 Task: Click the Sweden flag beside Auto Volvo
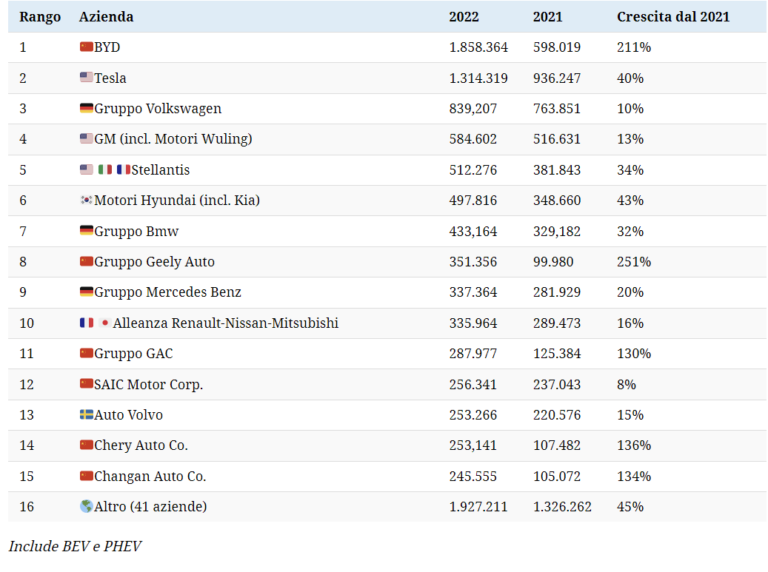tap(86, 414)
